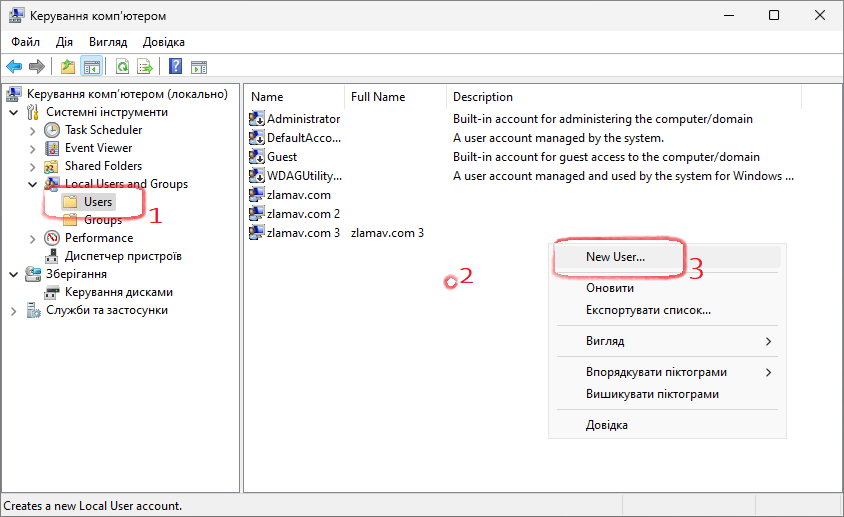The height and width of the screenshot is (517, 844).
Task: Click the Back arrow toolbar icon
Action: coord(14,67)
